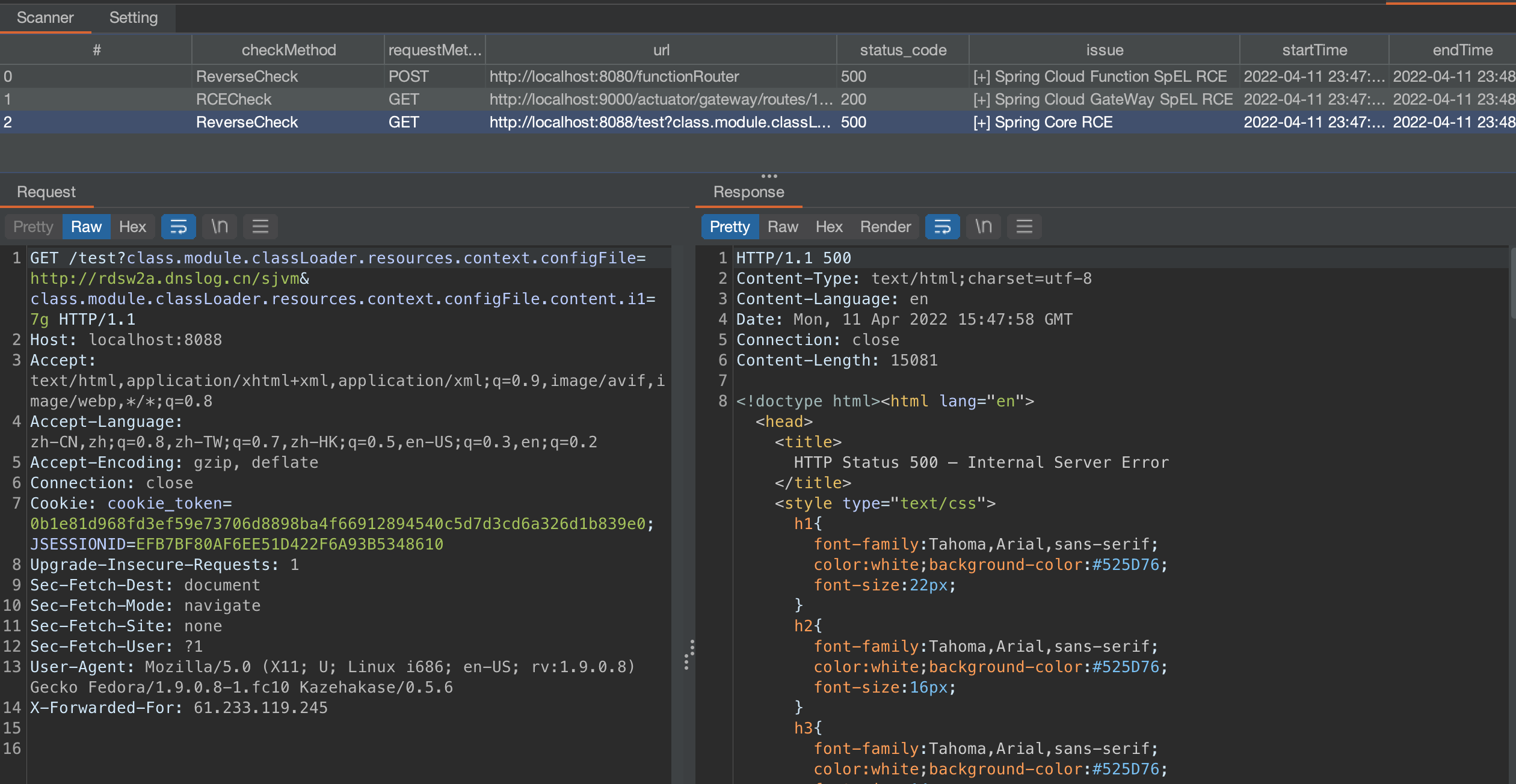Sort table by checkMethod column header
The height and width of the screenshot is (784, 1516).
[288, 50]
